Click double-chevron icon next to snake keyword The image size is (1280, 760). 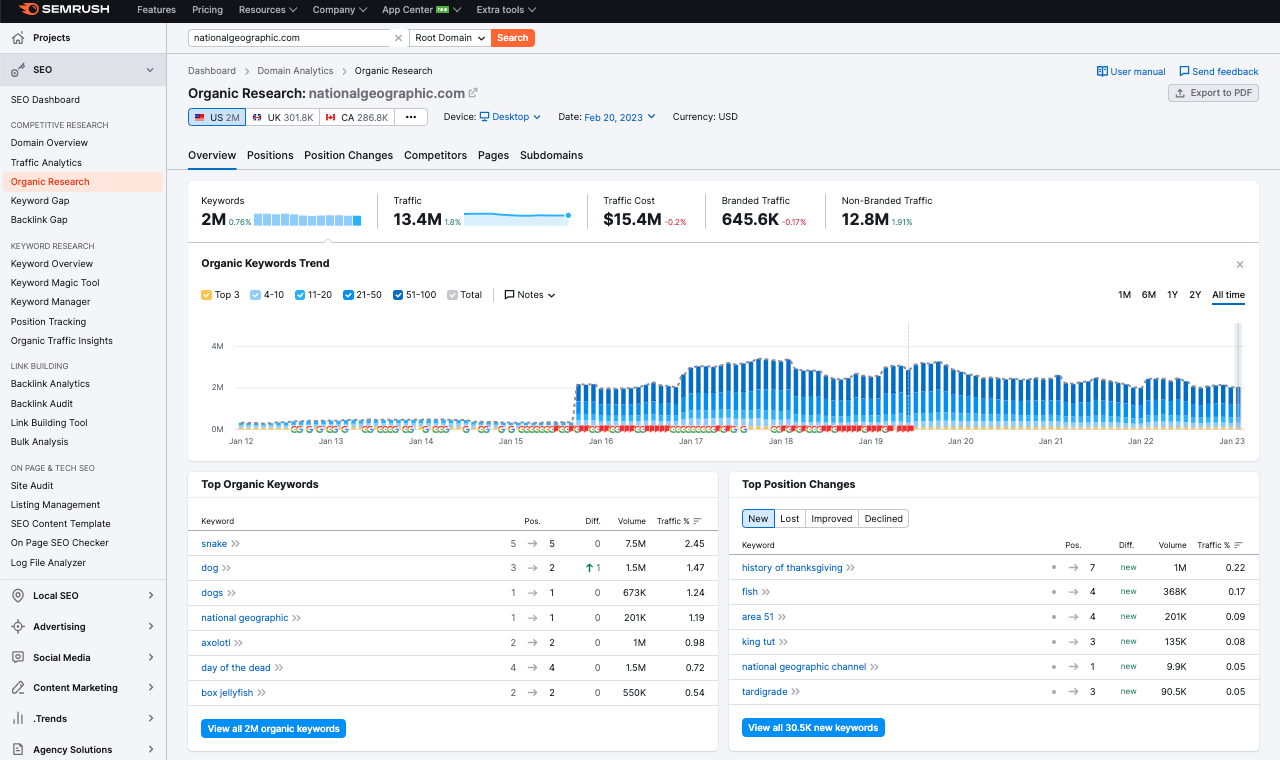pos(236,544)
